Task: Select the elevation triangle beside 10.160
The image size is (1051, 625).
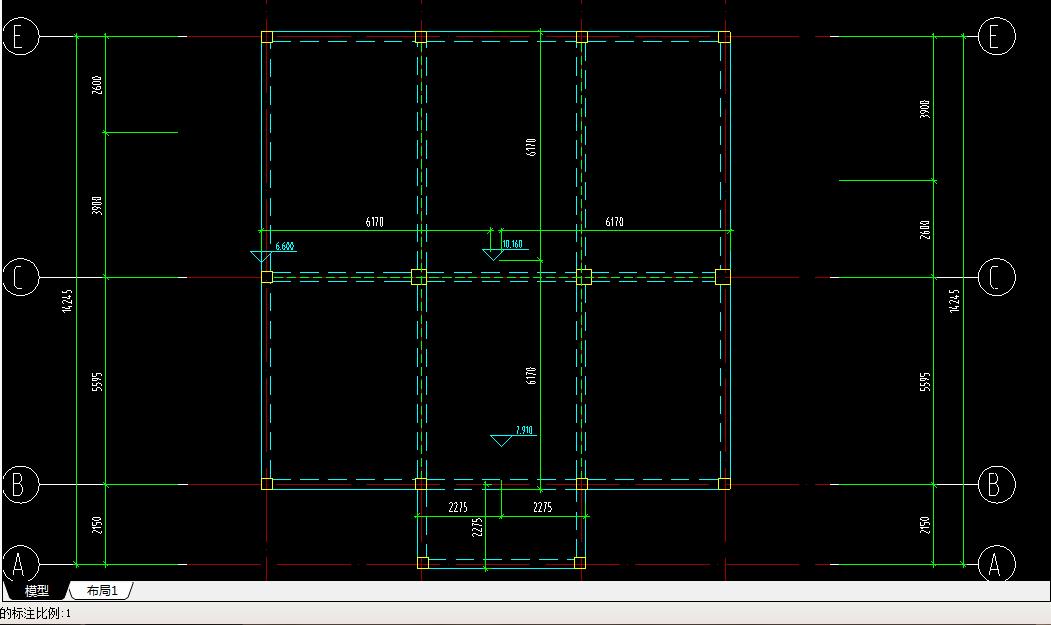Action: (493, 255)
